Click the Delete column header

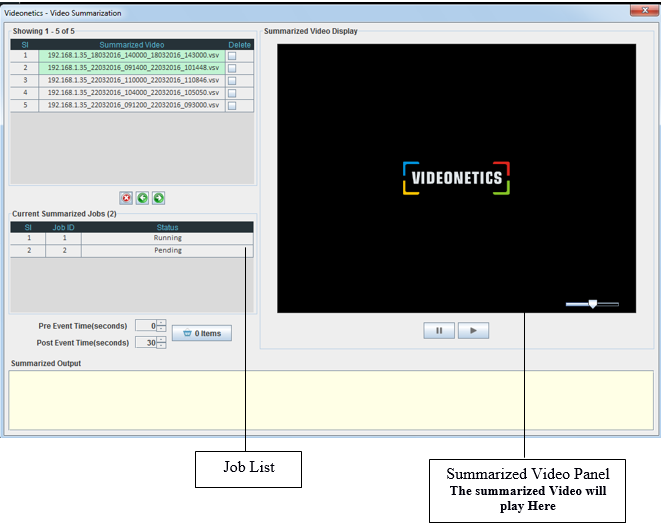pos(239,45)
